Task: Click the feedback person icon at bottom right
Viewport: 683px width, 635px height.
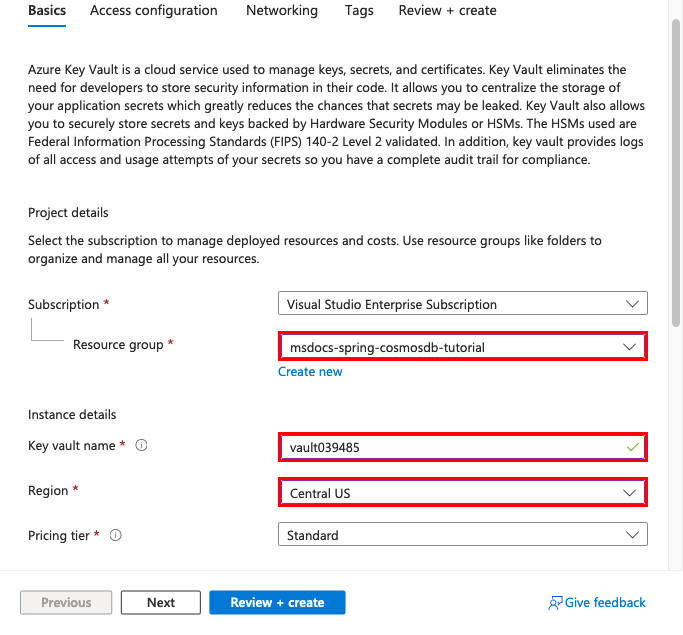Action: pos(555,603)
